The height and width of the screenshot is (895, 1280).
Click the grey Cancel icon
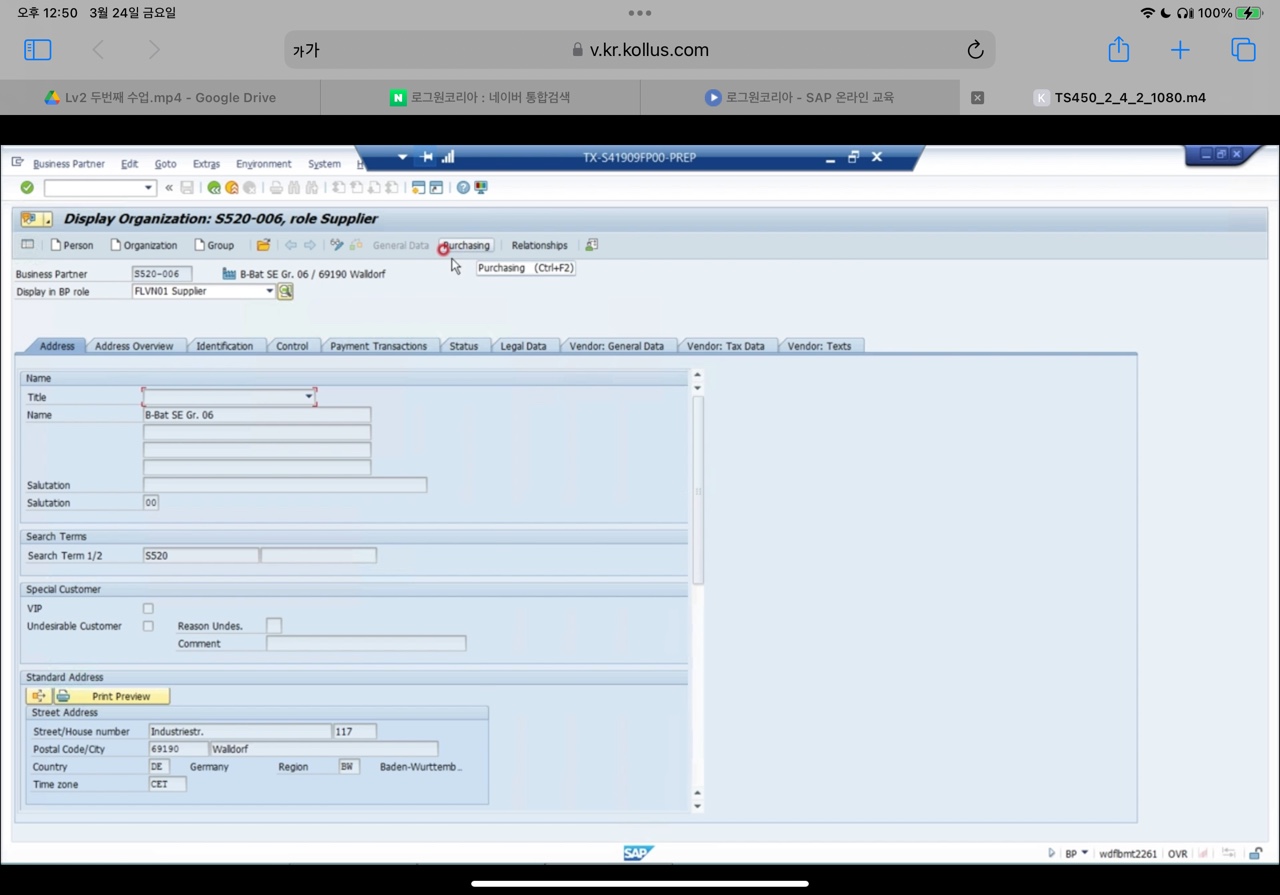250,187
